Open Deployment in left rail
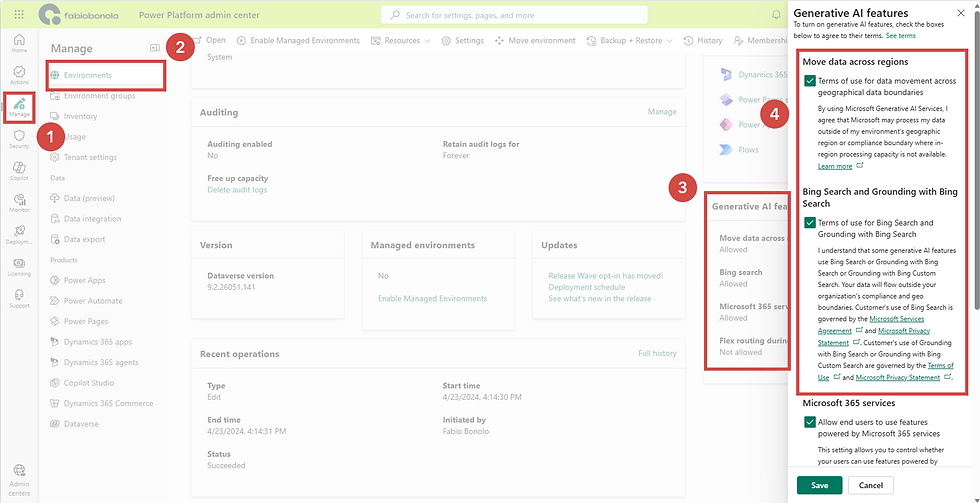Image resolution: width=980 pixels, height=503 pixels. click(x=19, y=236)
